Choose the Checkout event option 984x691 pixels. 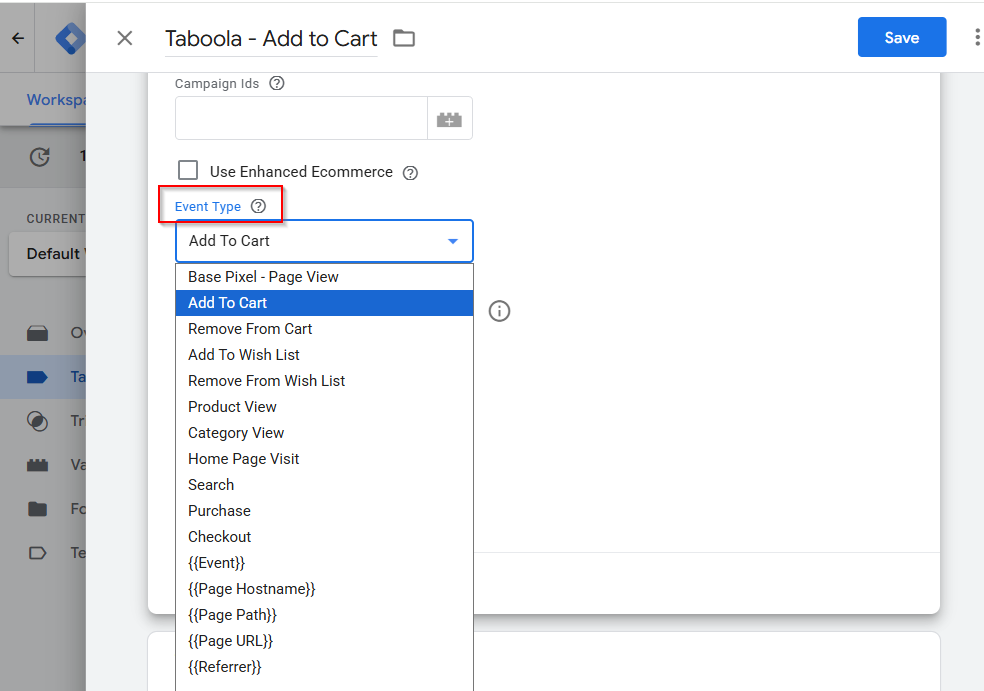(x=324, y=537)
